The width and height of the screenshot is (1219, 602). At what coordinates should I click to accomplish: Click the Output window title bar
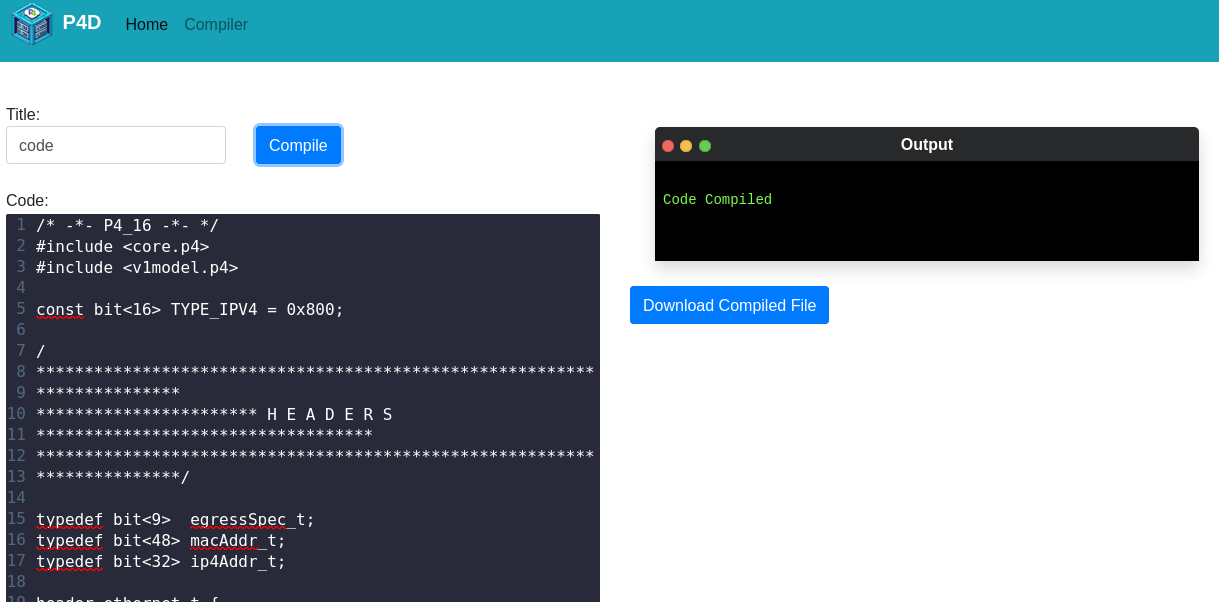coord(926,145)
